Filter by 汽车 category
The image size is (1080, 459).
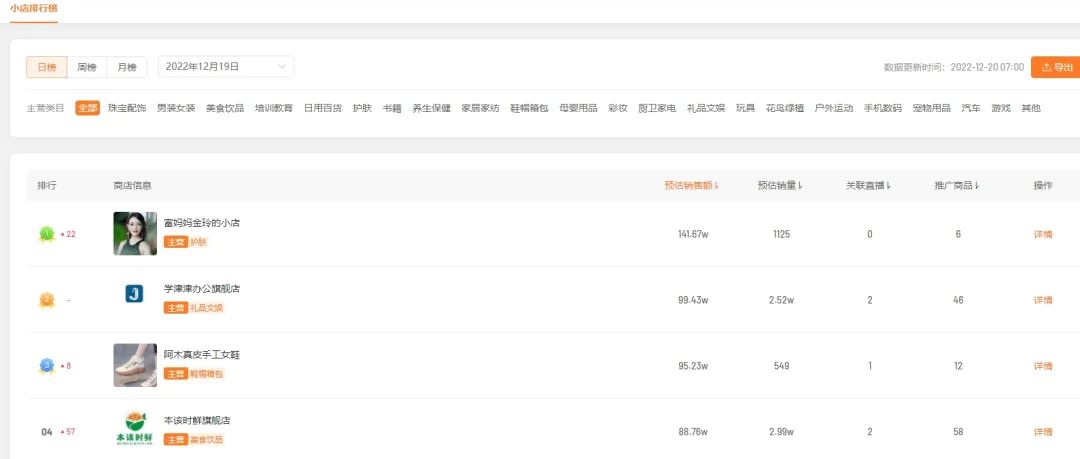pyautogui.click(x=971, y=108)
